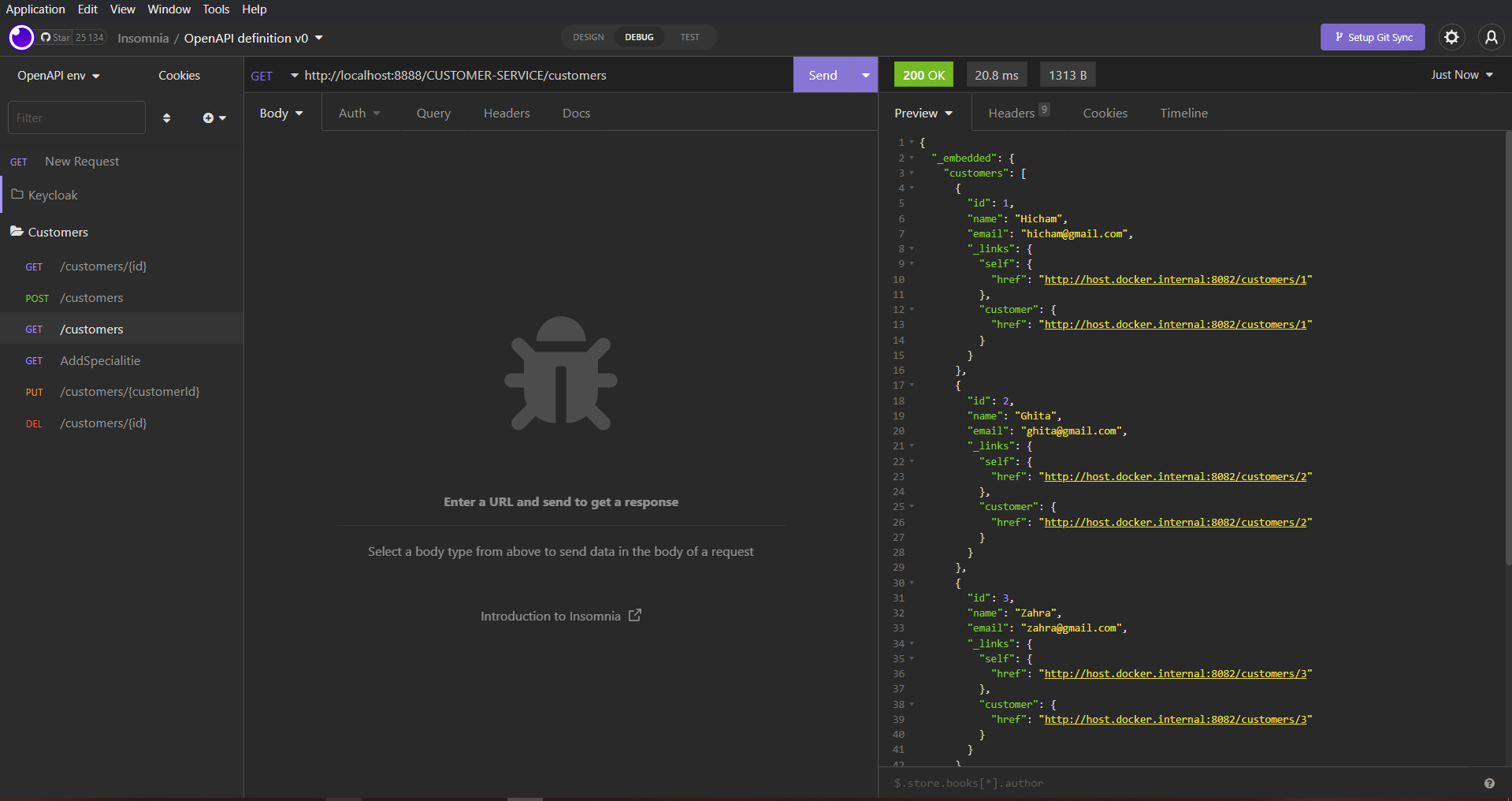Open the Insomnia application settings gear
Image resolution: width=1512 pixels, height=801 pixels.
(1451, 37)
